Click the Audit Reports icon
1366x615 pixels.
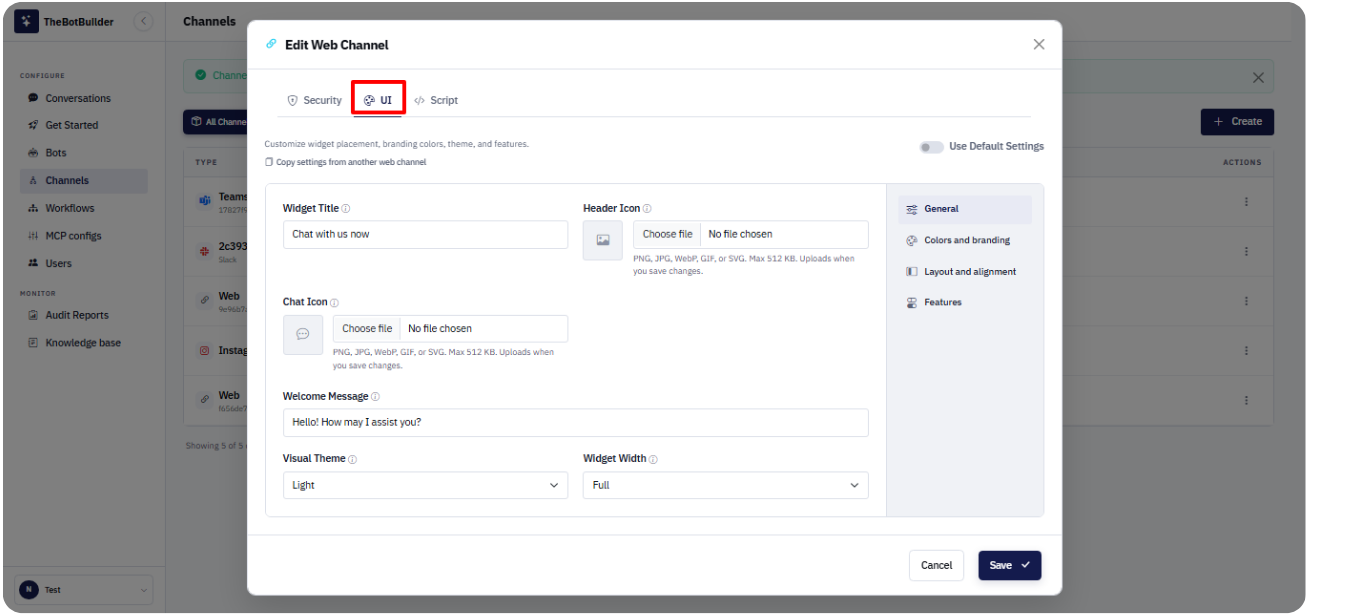point(33,315)
